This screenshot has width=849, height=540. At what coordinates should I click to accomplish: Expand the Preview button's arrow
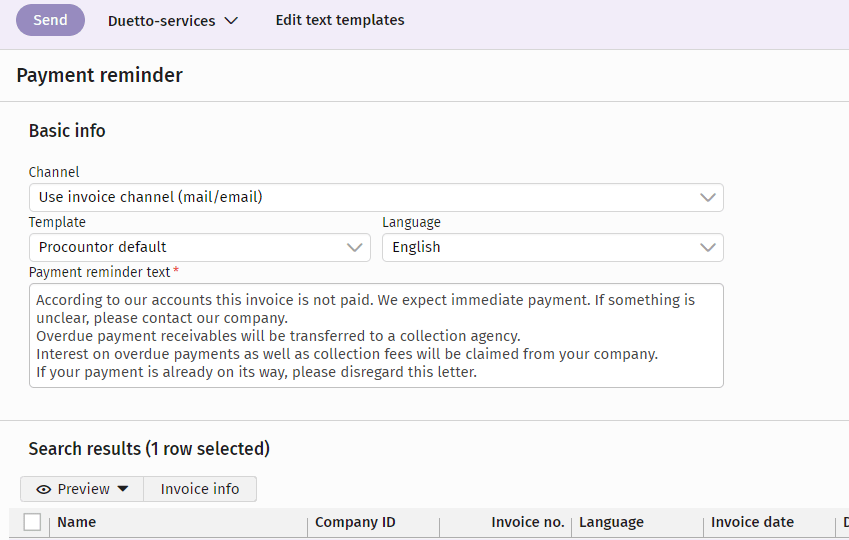point(123,489)
